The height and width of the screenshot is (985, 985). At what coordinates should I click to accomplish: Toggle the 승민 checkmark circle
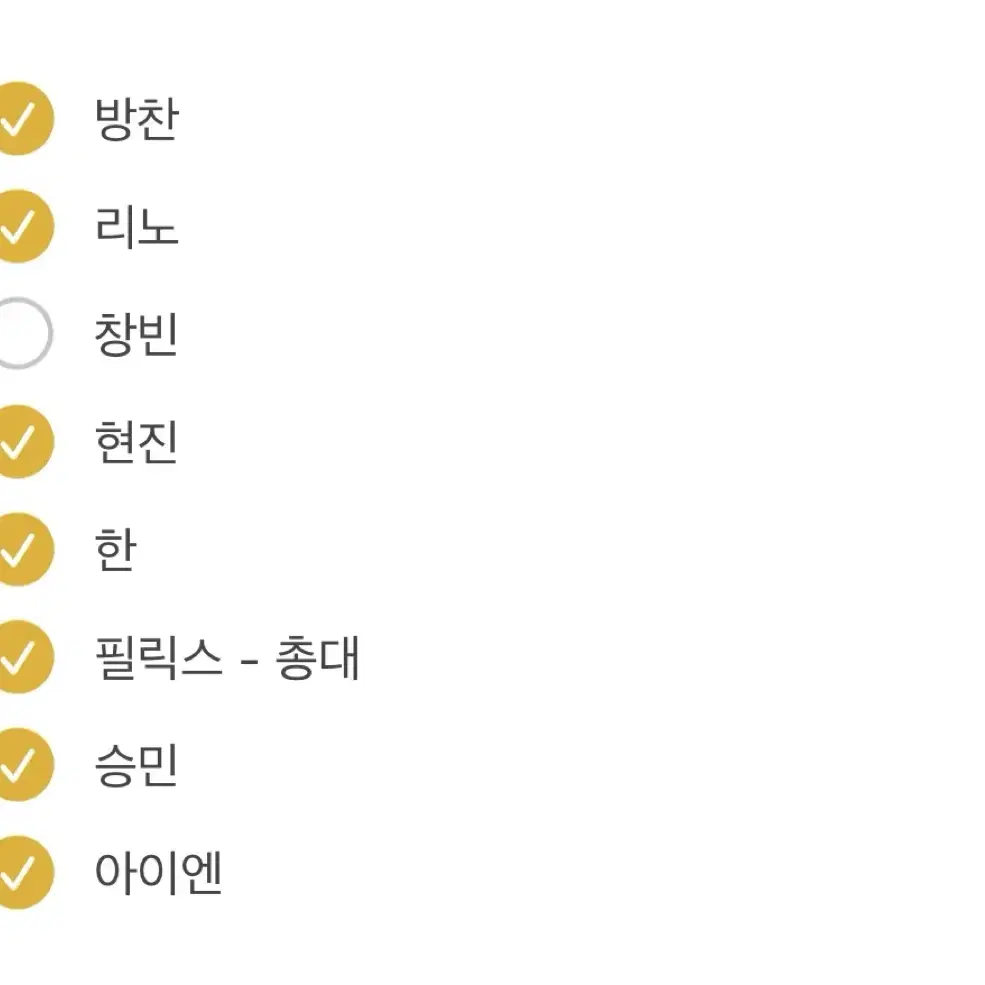click(x=23, y=765)
